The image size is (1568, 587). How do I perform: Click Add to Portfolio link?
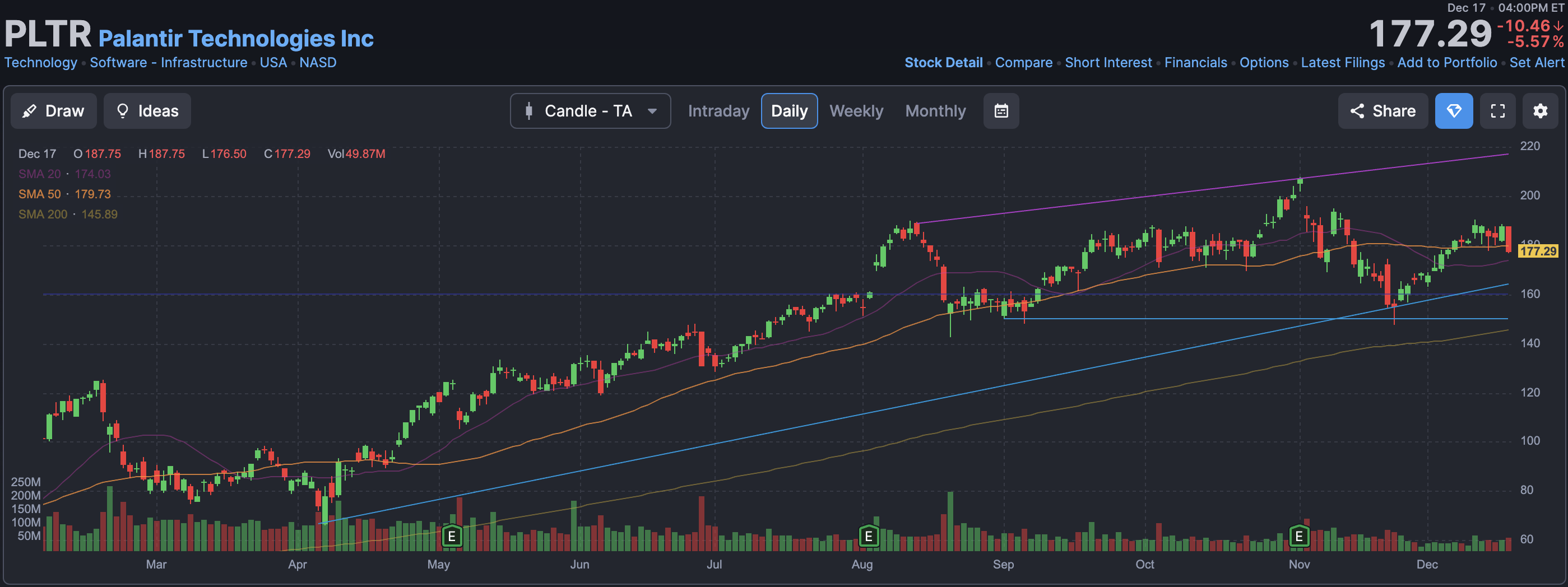pos(1447,63)
